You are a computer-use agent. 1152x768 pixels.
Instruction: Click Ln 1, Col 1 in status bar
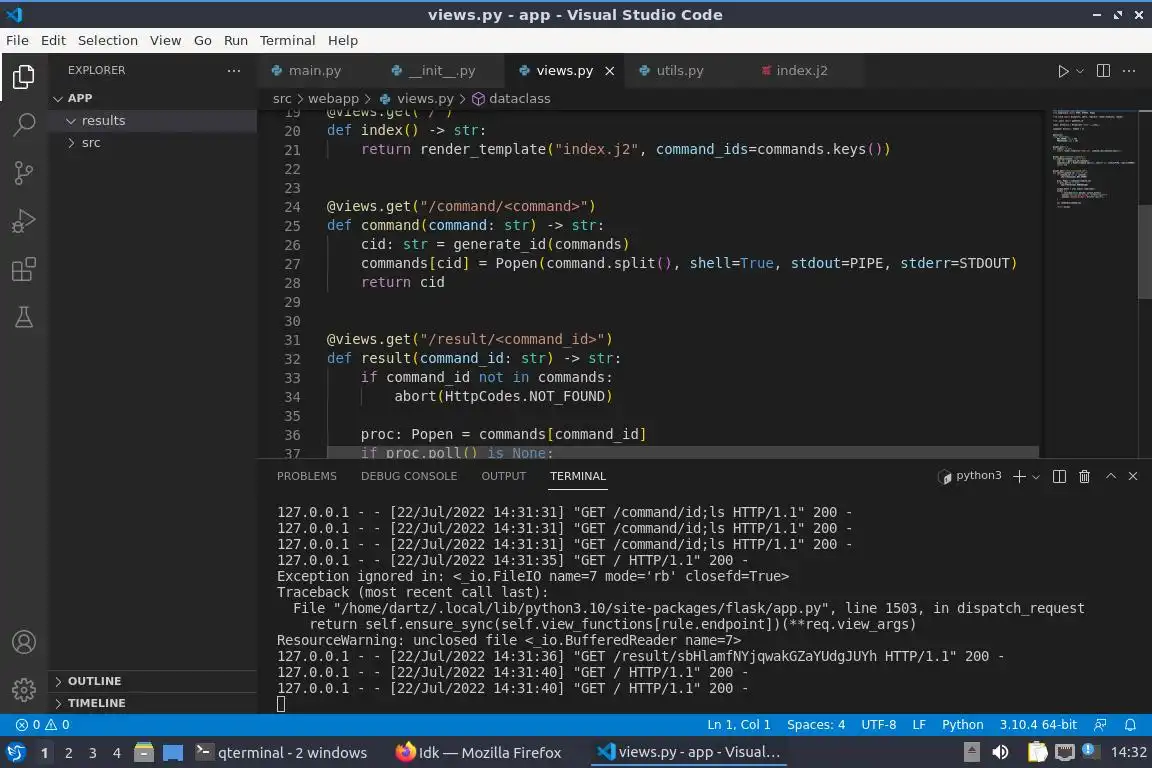pos(738,725)
